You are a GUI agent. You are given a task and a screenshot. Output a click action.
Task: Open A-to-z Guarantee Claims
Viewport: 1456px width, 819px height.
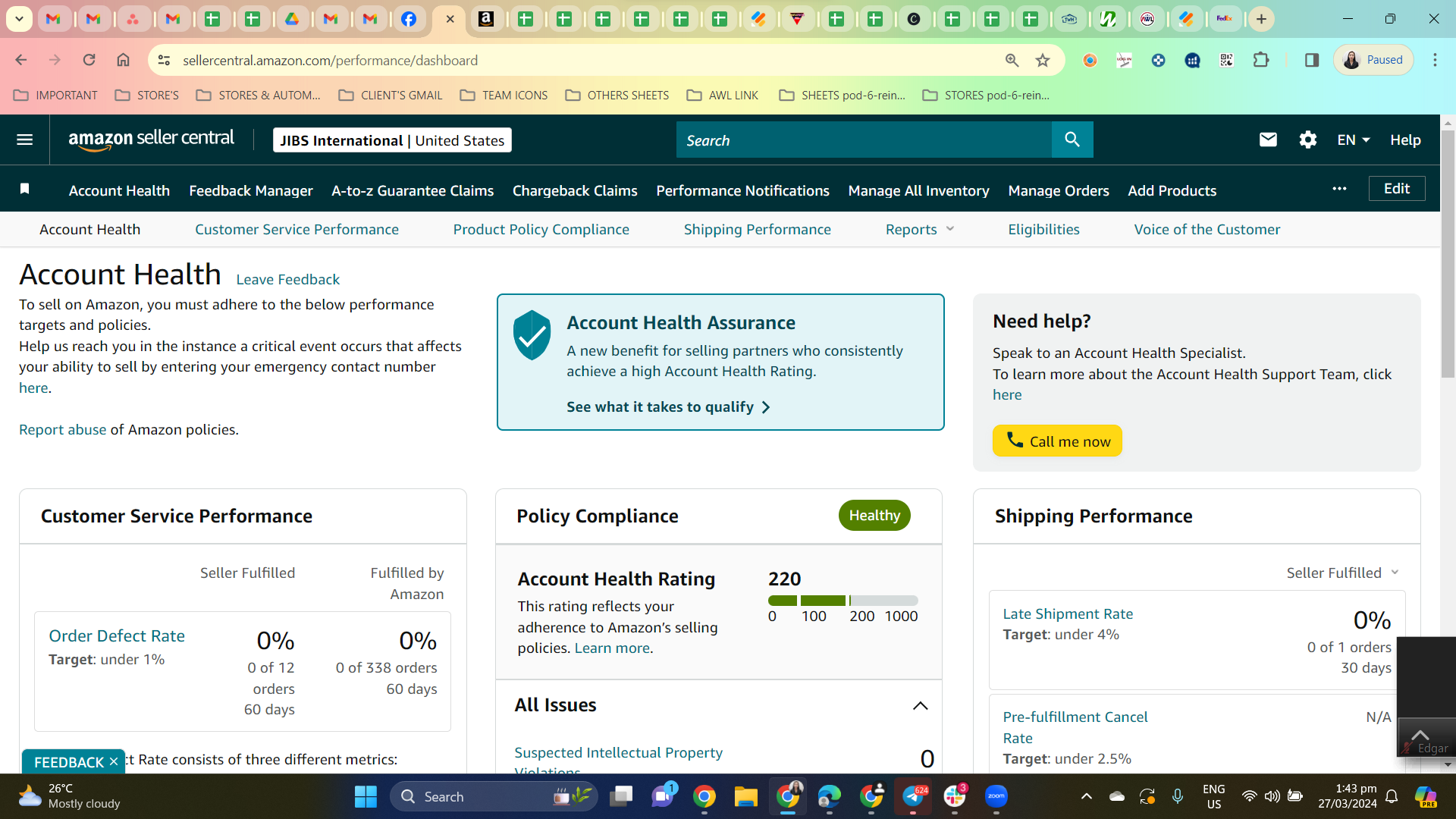[x=413, y=190]
